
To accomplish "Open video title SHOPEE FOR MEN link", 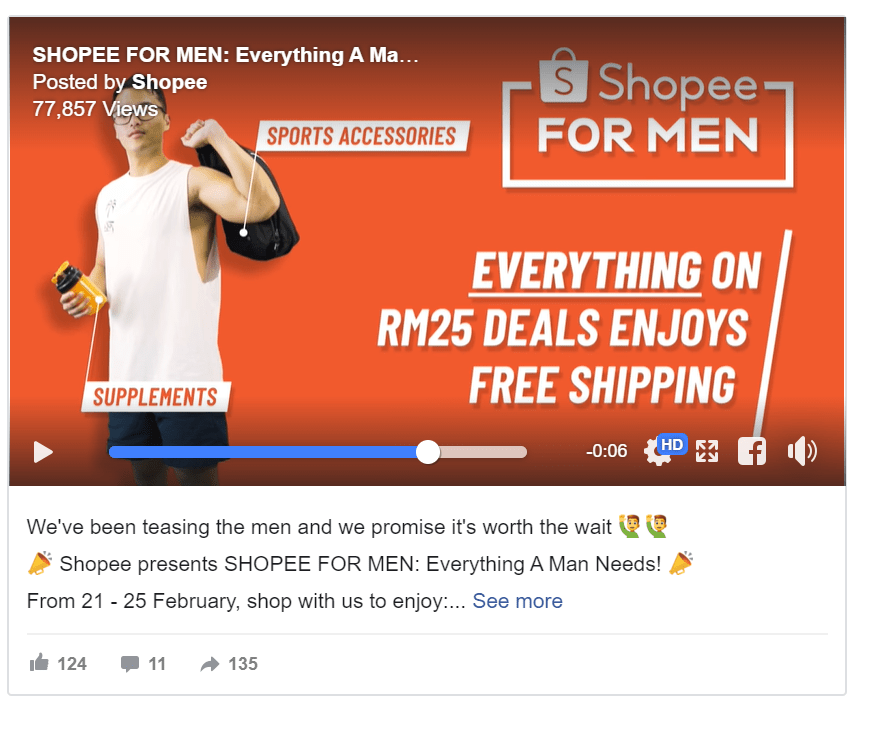I will point(225,55).
